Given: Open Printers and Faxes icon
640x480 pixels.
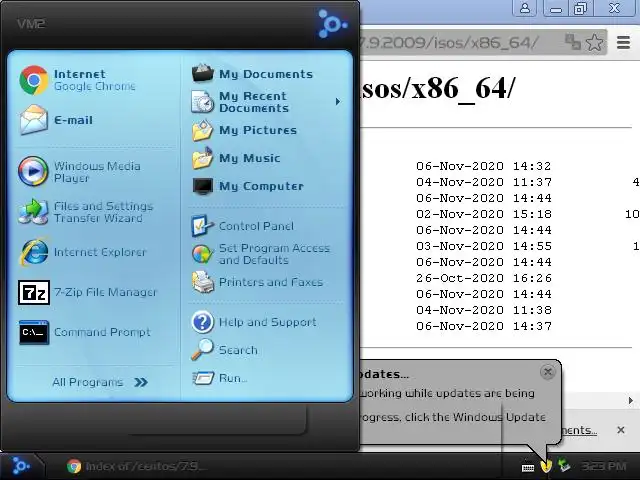Looking at the screenshot, I should pos(202,282).
